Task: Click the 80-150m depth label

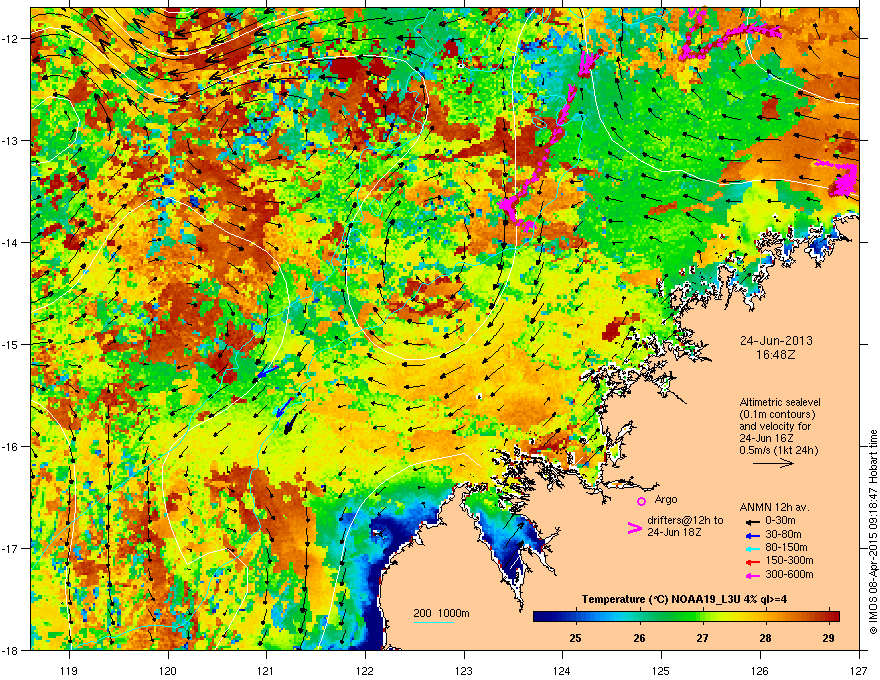Action: [786, 548]
